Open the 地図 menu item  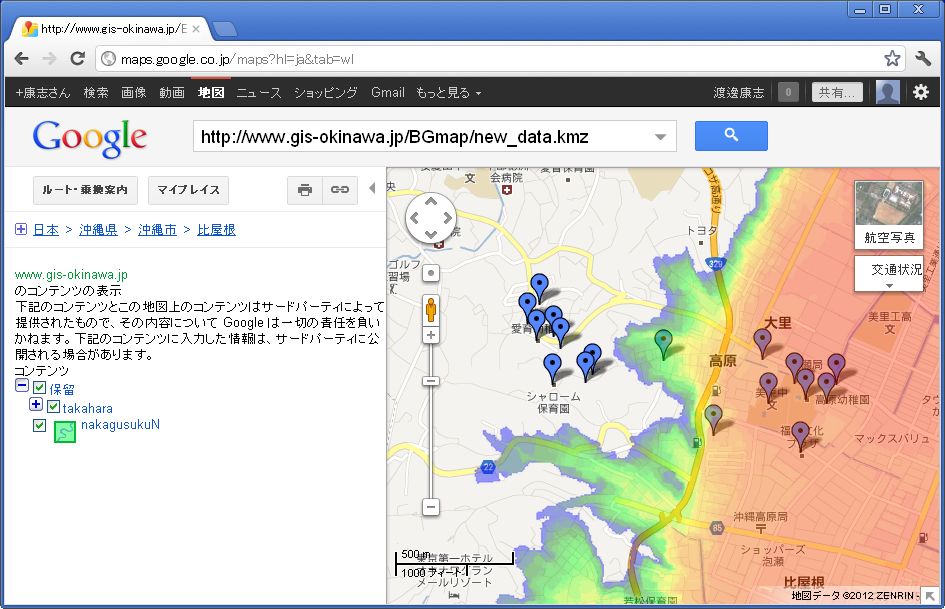click(211, 92)
